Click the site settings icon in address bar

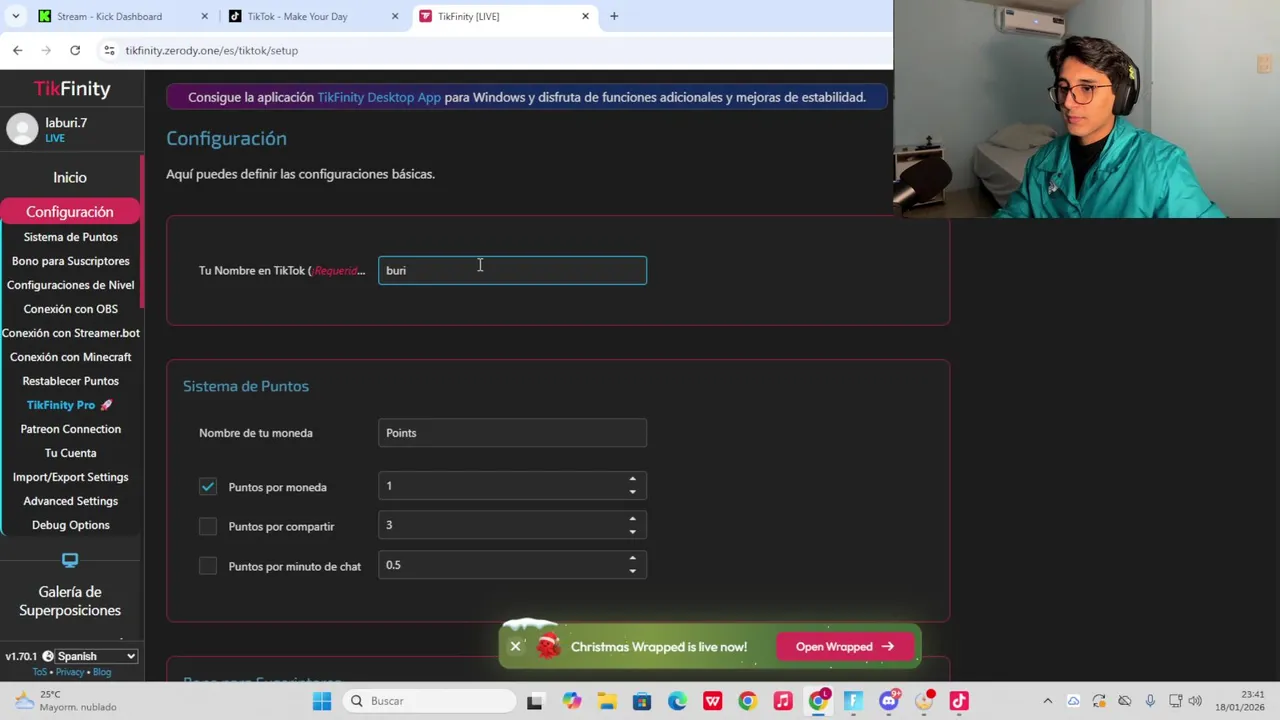[x=109, y=50]
